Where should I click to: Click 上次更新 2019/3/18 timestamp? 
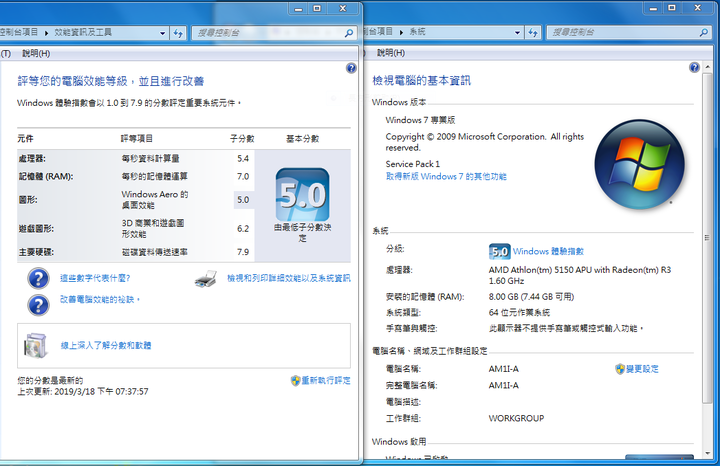83,392
